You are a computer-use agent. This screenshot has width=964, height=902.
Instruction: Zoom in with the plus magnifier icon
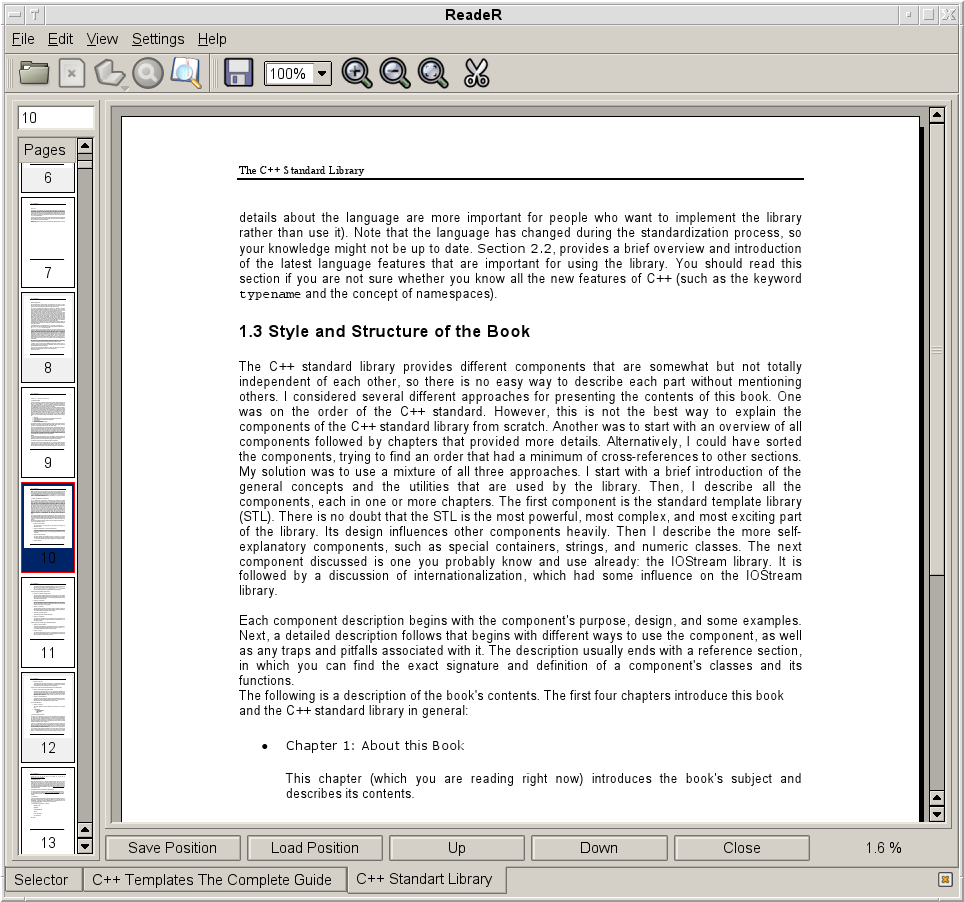(x=357, y=73)
